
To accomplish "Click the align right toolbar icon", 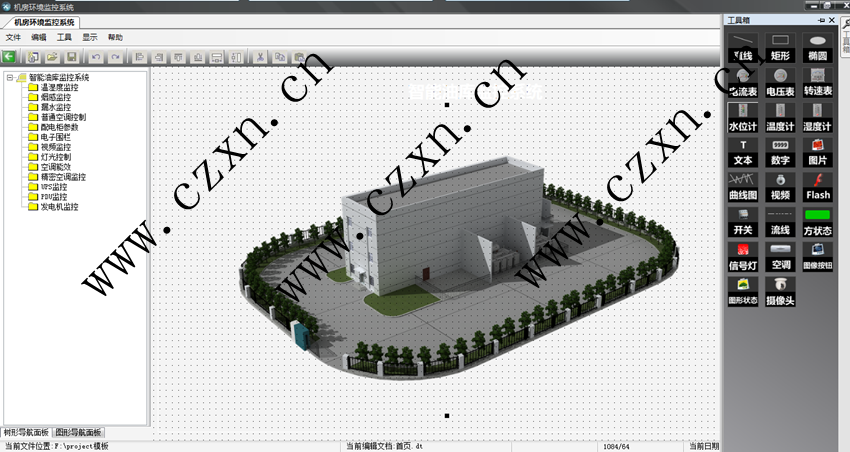I will pos(159,56).
